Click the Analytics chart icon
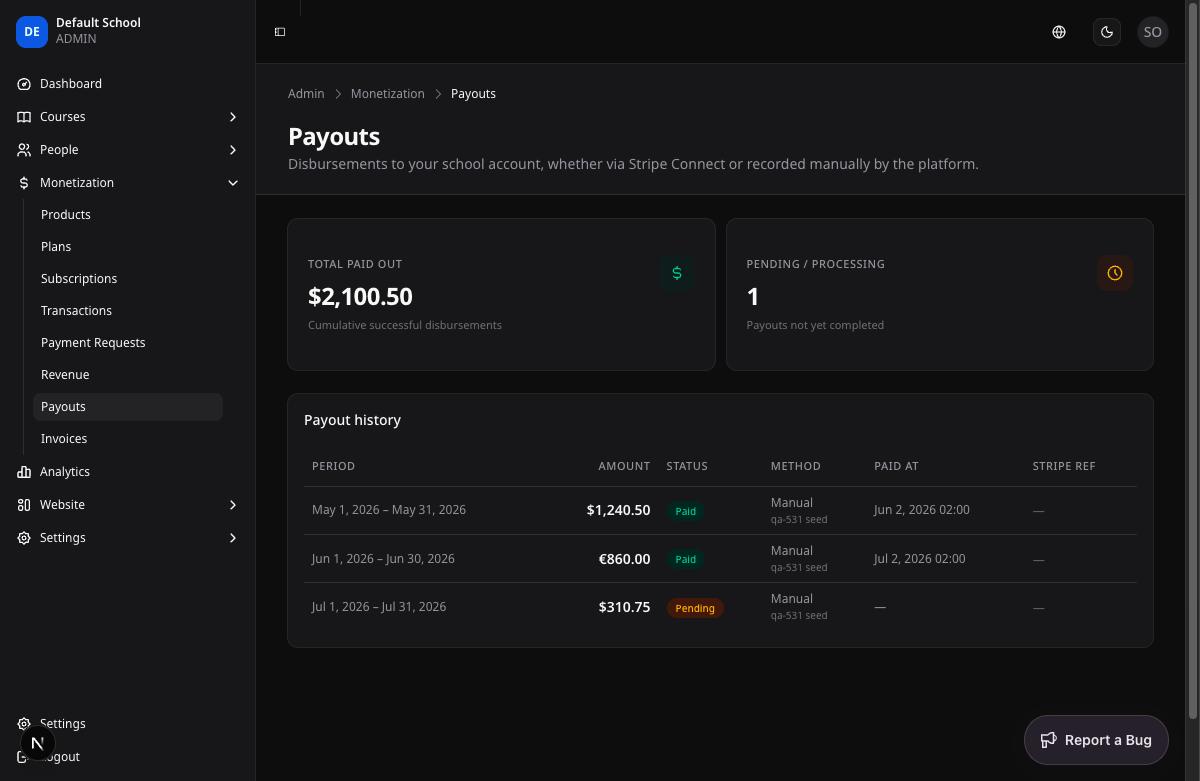 [x=24, y=472]
